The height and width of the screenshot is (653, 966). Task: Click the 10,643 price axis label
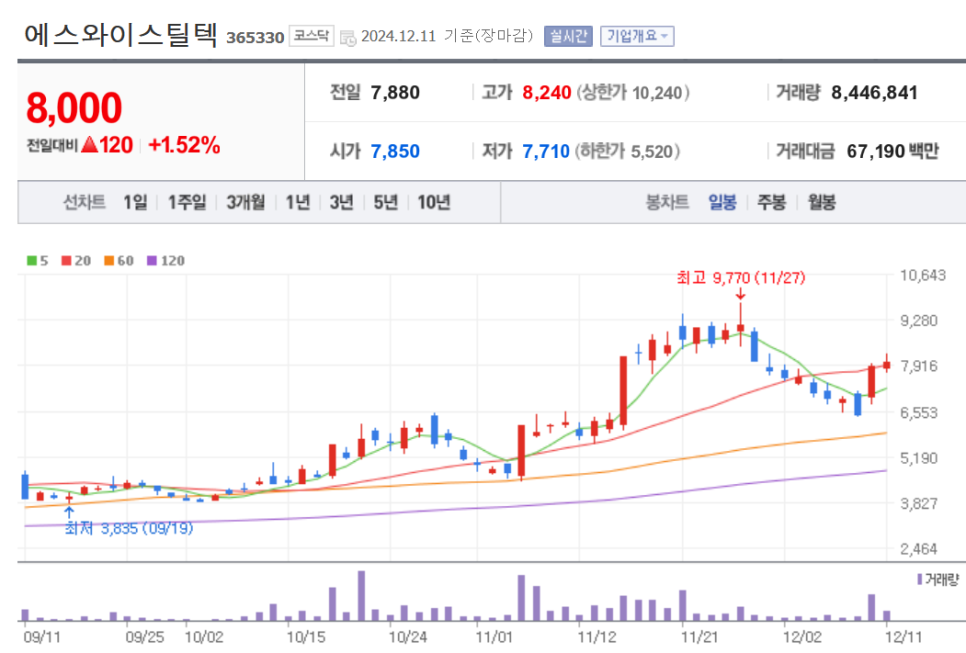(x=922, y=275)
